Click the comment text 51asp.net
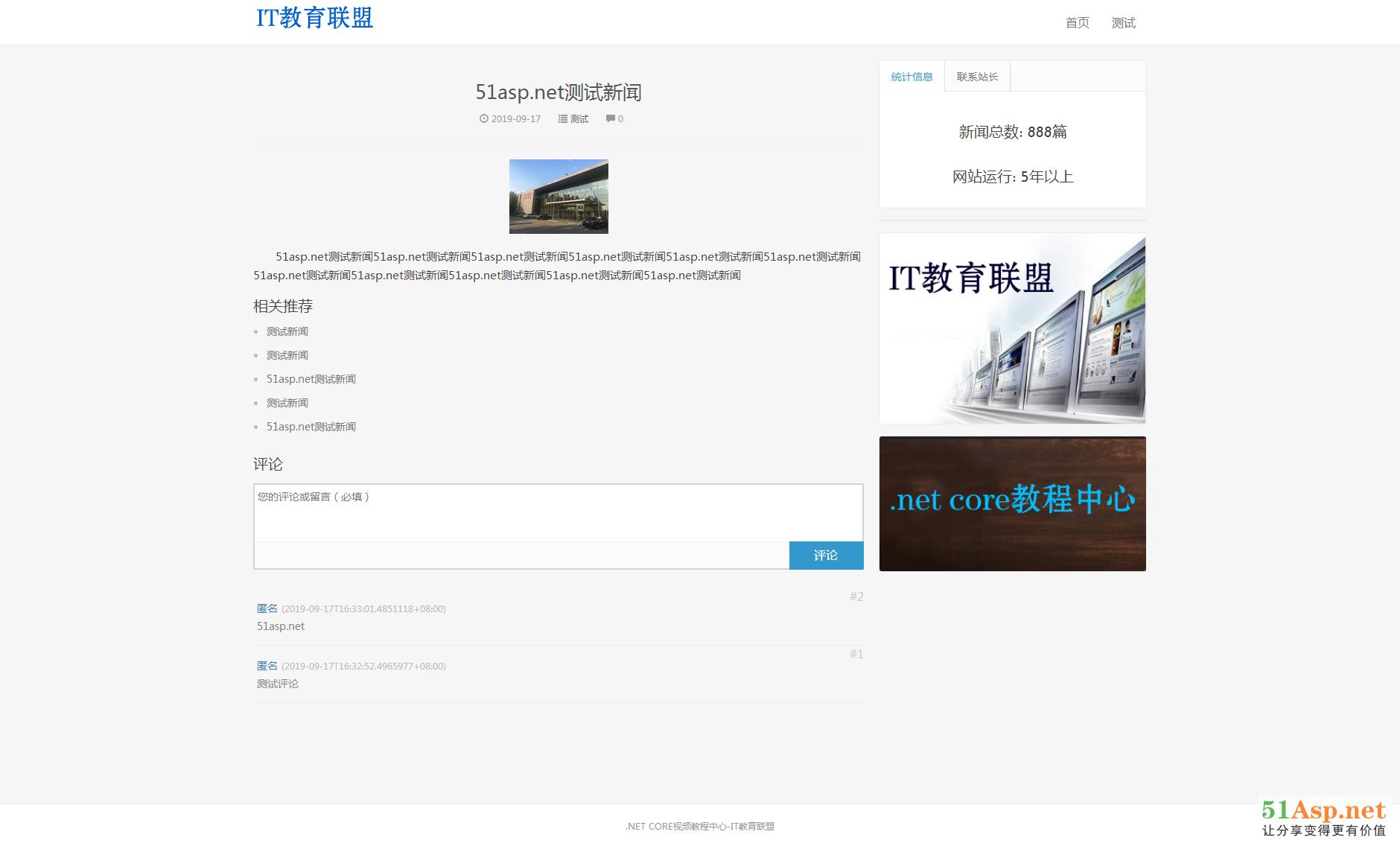Viewport: 1400px width, 849px height. (281, 626)
